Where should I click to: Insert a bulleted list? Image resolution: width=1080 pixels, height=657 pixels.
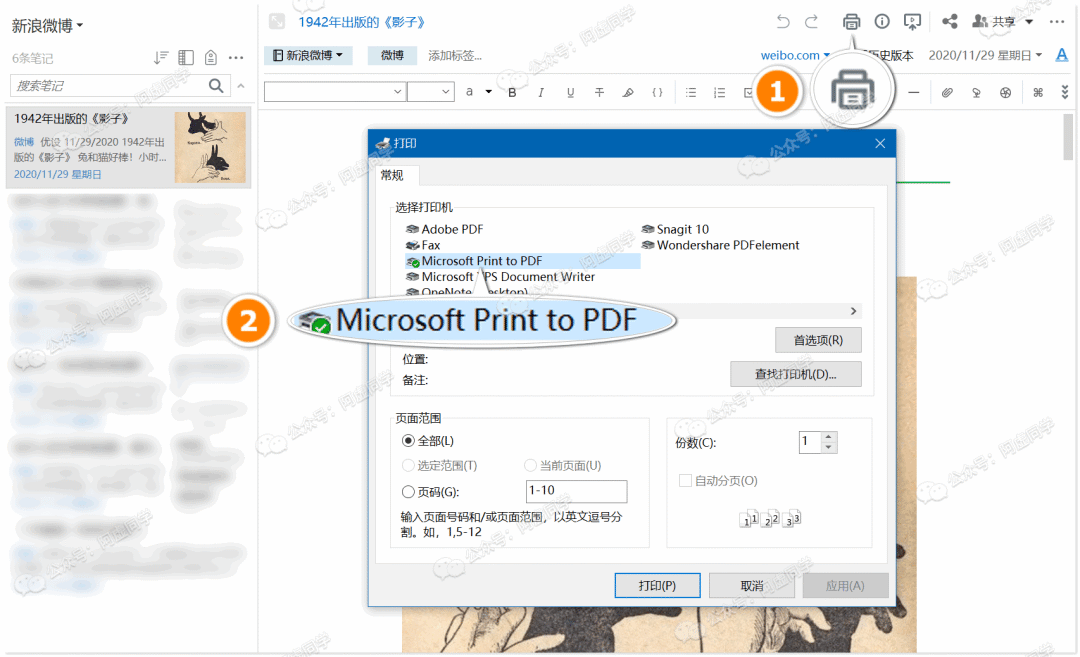pyautogui.click(x=691, y=92)
